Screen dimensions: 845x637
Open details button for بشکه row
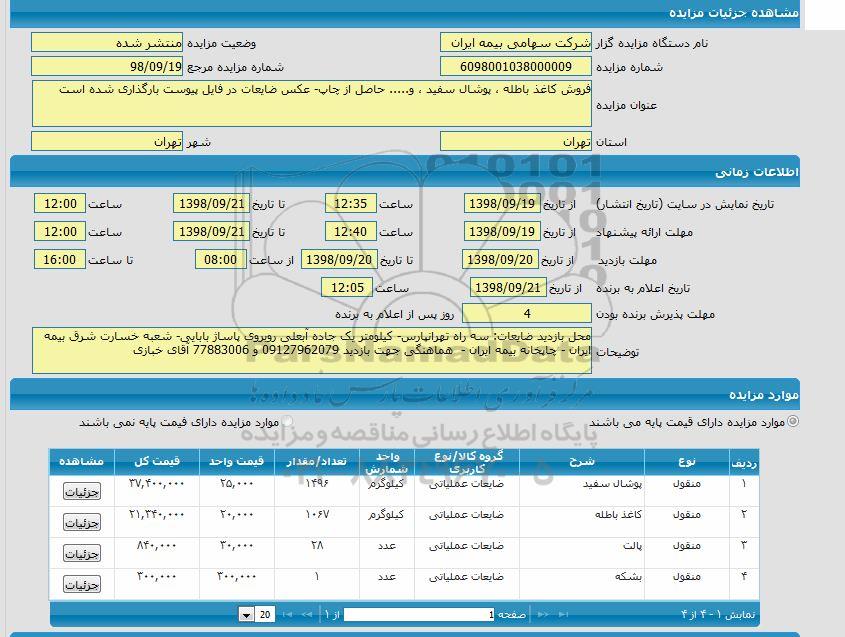point(81,585)
